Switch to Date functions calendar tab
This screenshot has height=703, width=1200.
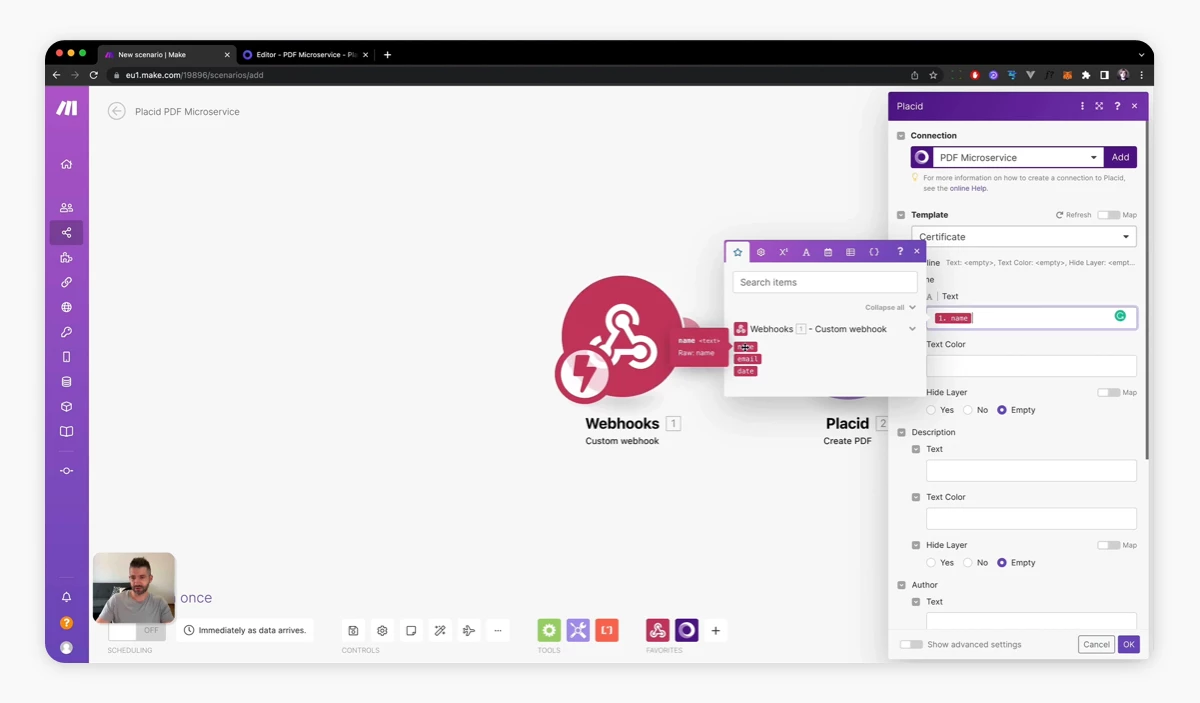pos(828,252)
